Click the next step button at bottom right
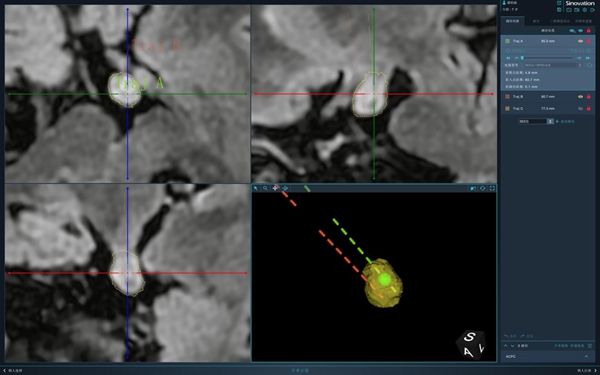The image size is (600, 375). click(587, 370)
